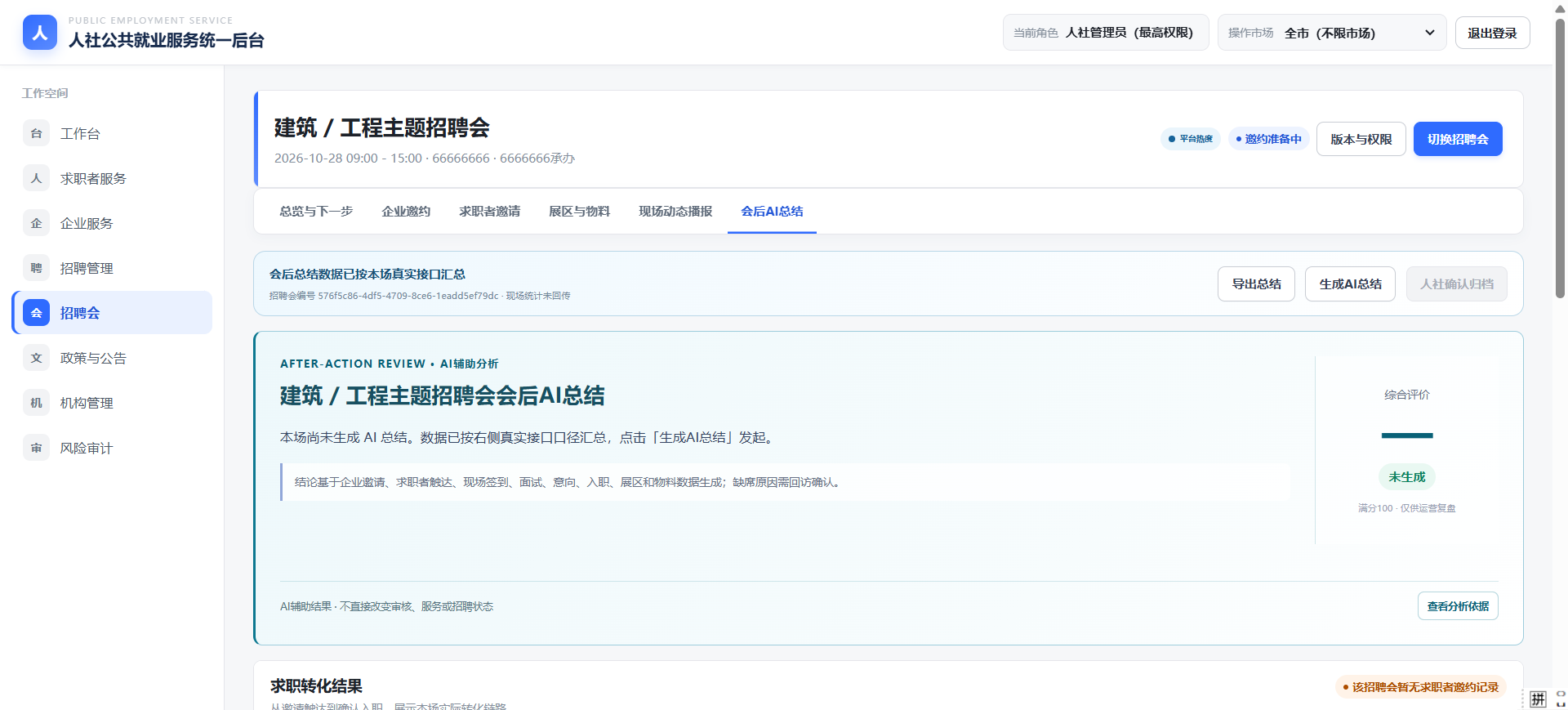The image size is (1568, 710).
Task: Switch to the 展区与物料 tab
Action: [x=579, y=211]
